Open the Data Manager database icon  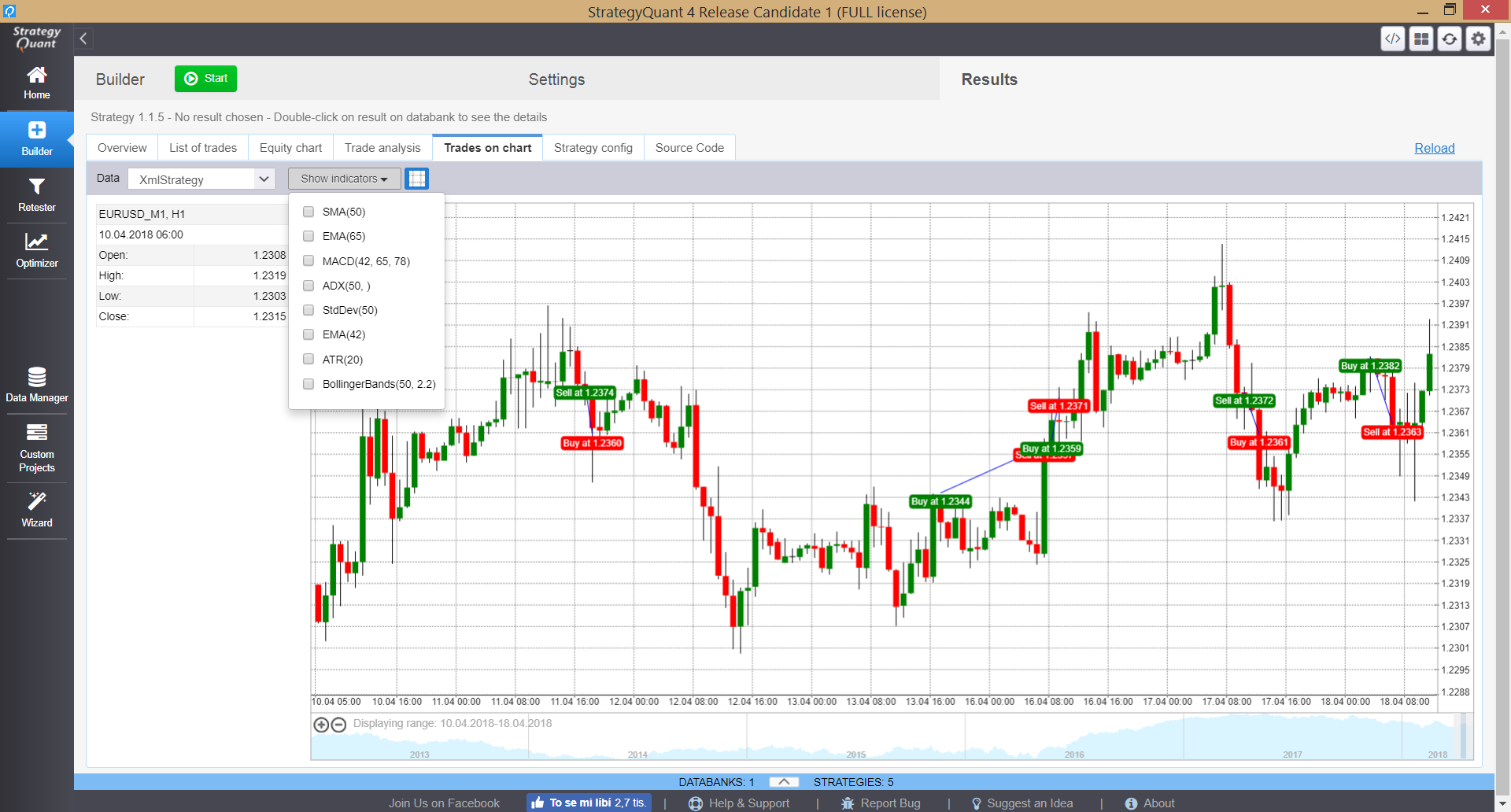tap(37, 385)
